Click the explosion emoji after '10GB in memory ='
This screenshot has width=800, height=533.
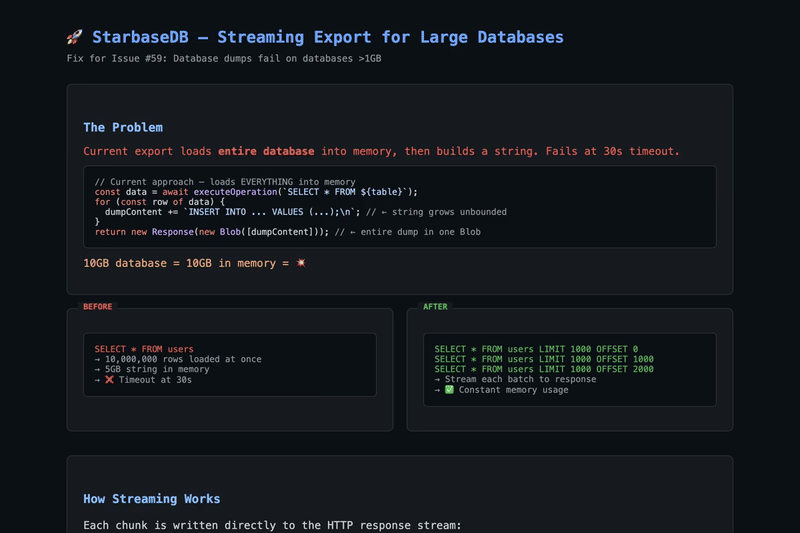301,263
